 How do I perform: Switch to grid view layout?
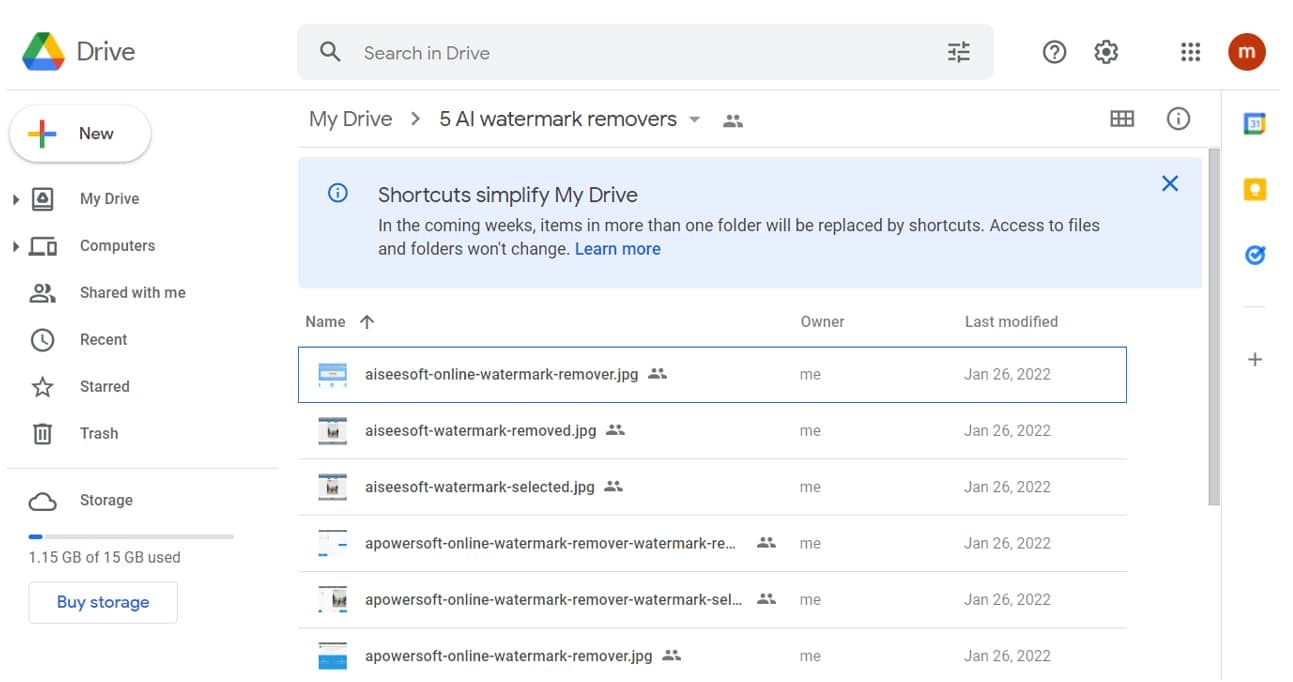point(1121,118)
